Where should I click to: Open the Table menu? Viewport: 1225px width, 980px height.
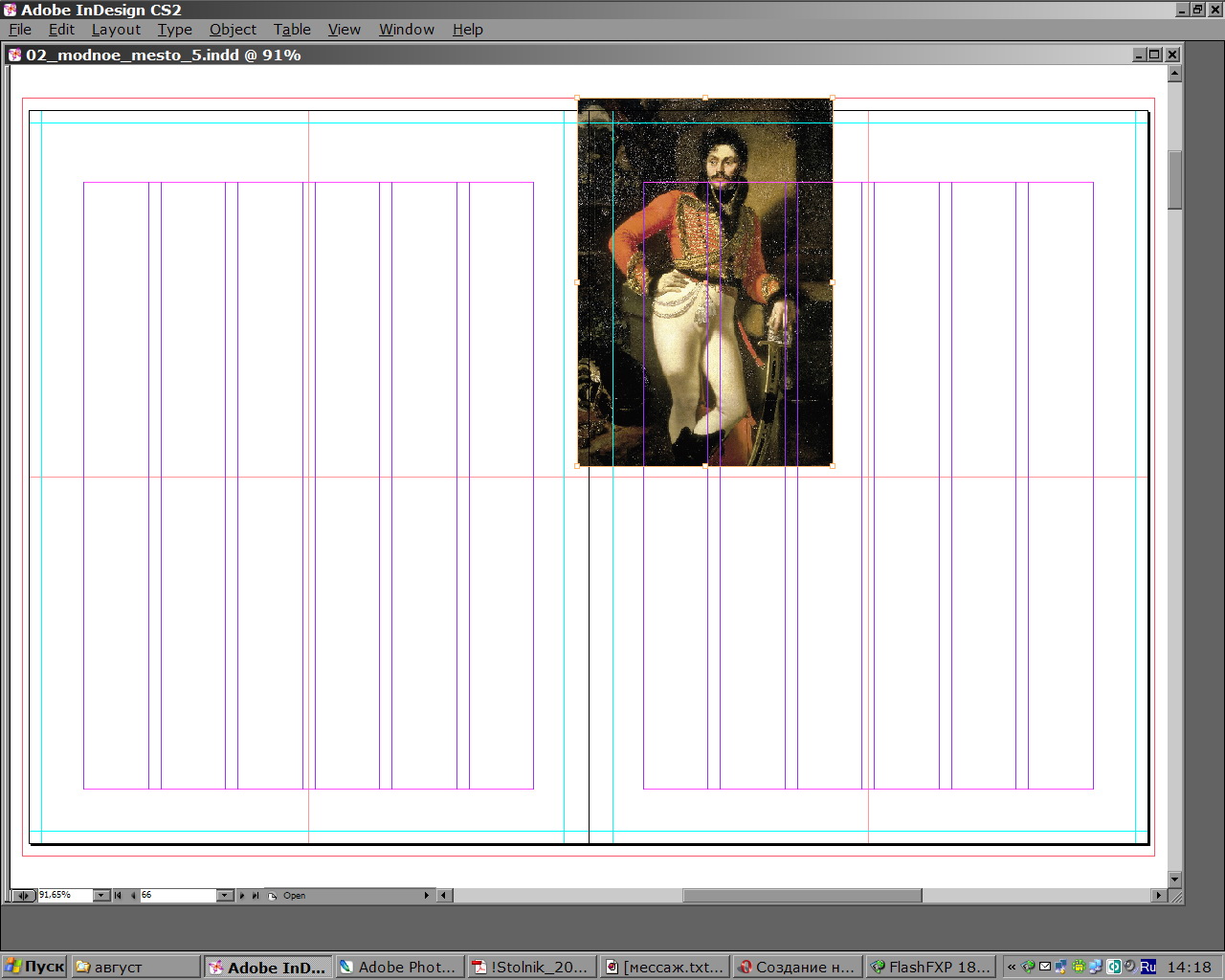(292, 30)
